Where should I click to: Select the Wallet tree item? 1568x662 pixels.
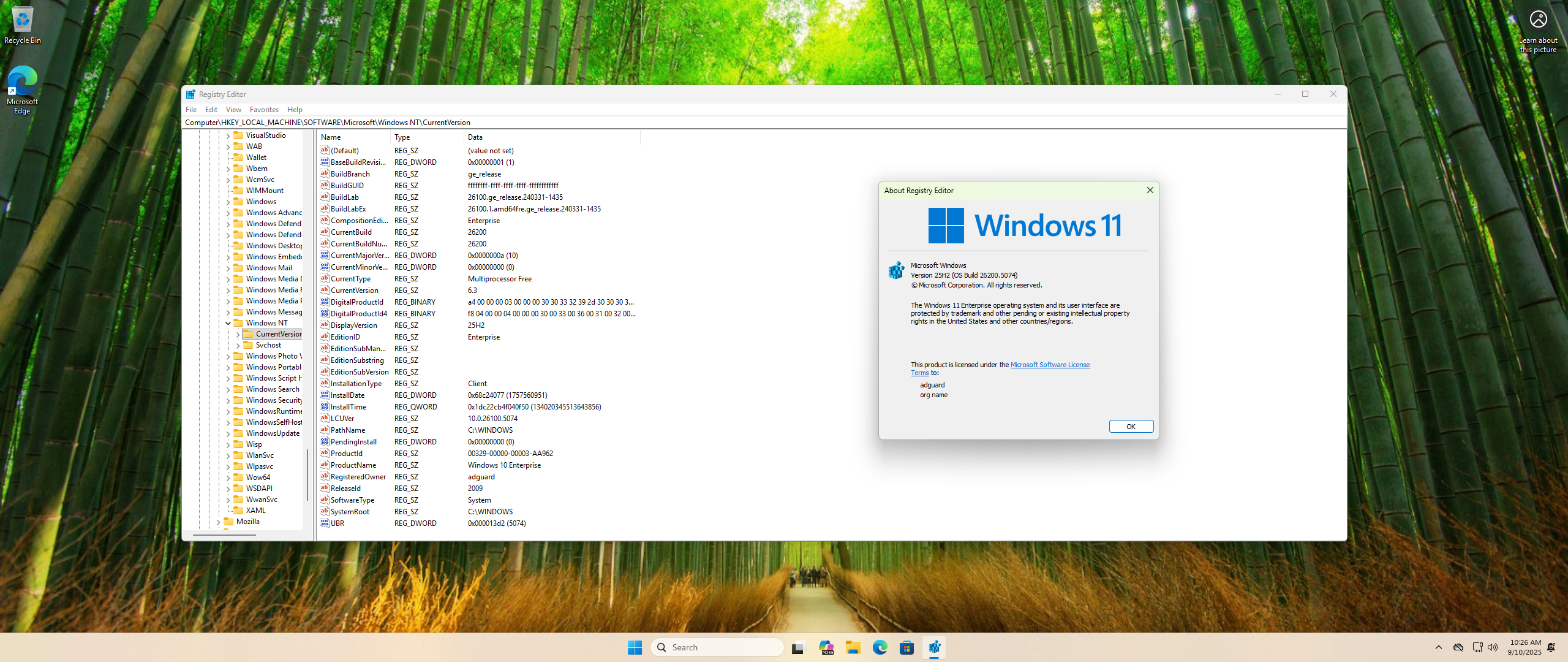(x=256, y=158)
